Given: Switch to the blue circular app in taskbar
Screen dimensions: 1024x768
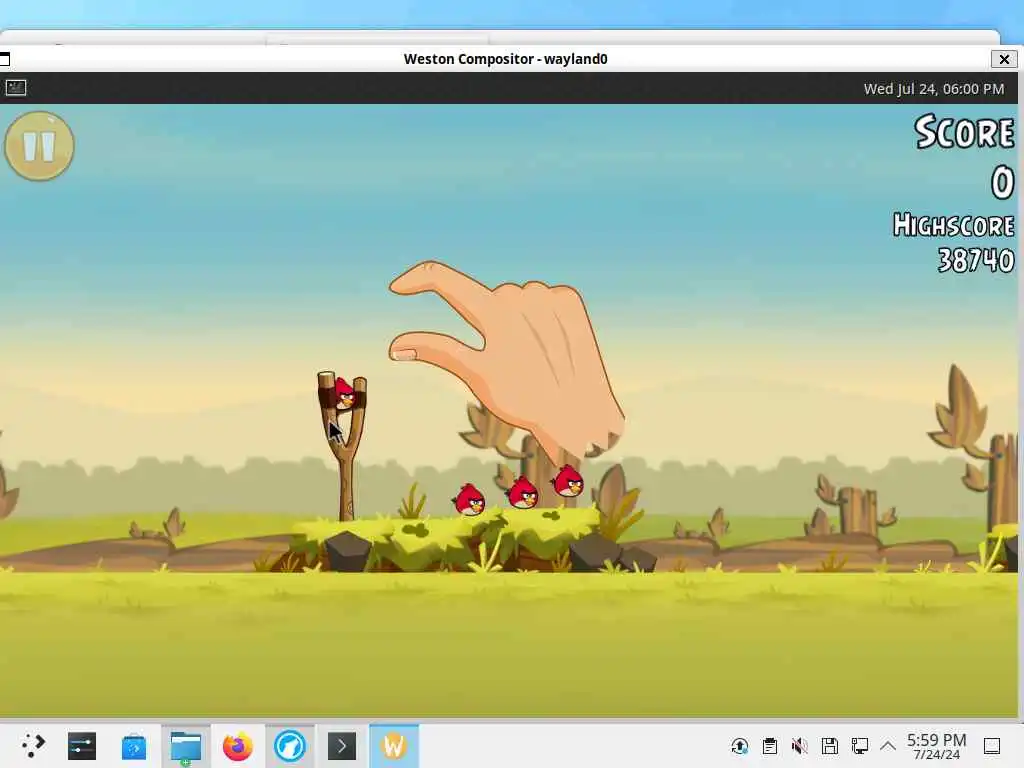Looking at the screenshot, I should [x=290, y=746].
